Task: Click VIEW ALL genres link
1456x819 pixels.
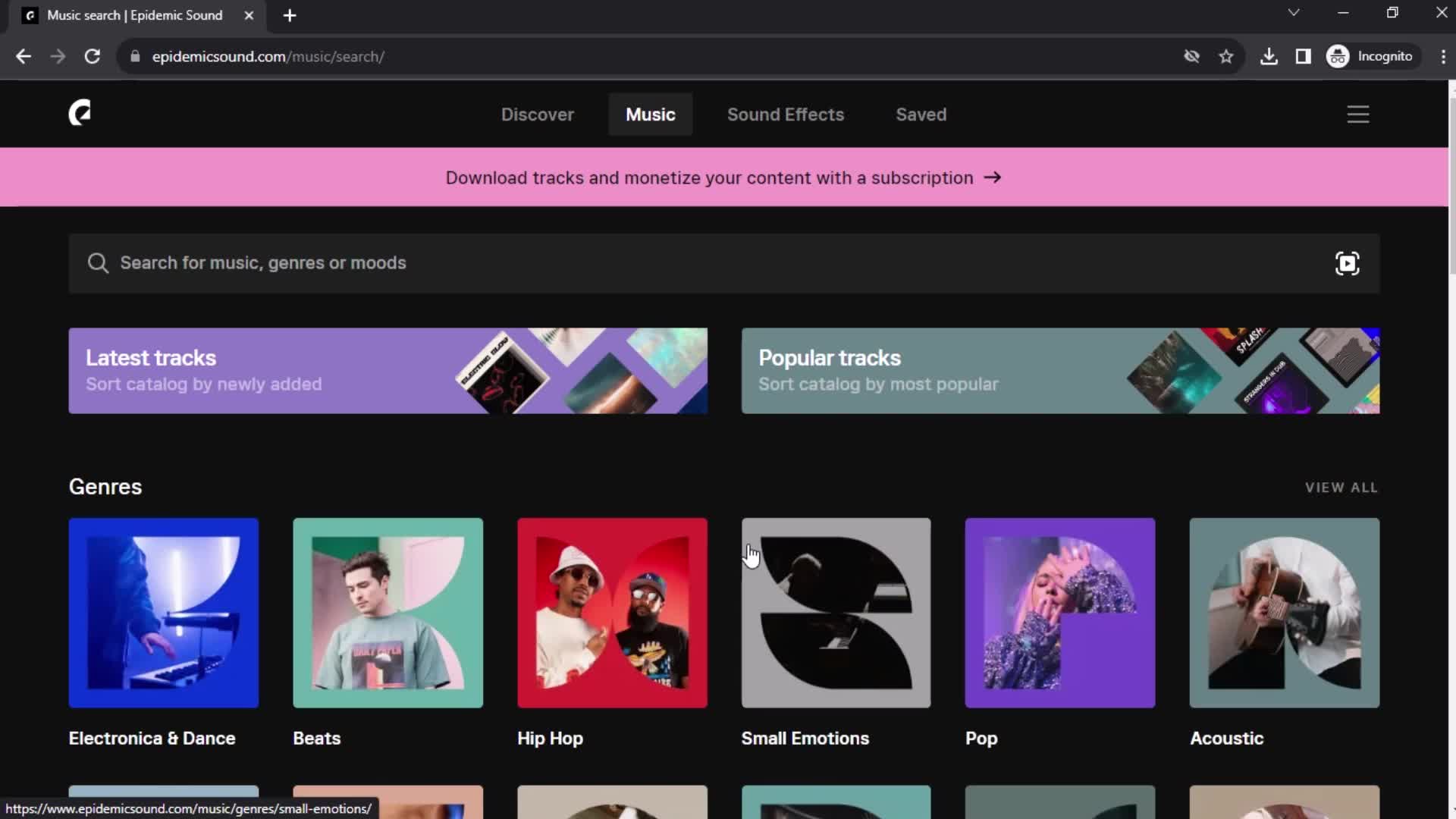Action: coord(1341,487)
